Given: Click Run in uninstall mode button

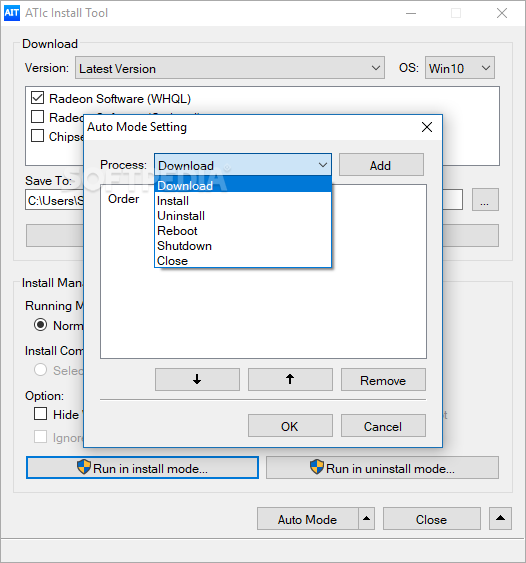Looking at the screenshot, I should 382,467.
